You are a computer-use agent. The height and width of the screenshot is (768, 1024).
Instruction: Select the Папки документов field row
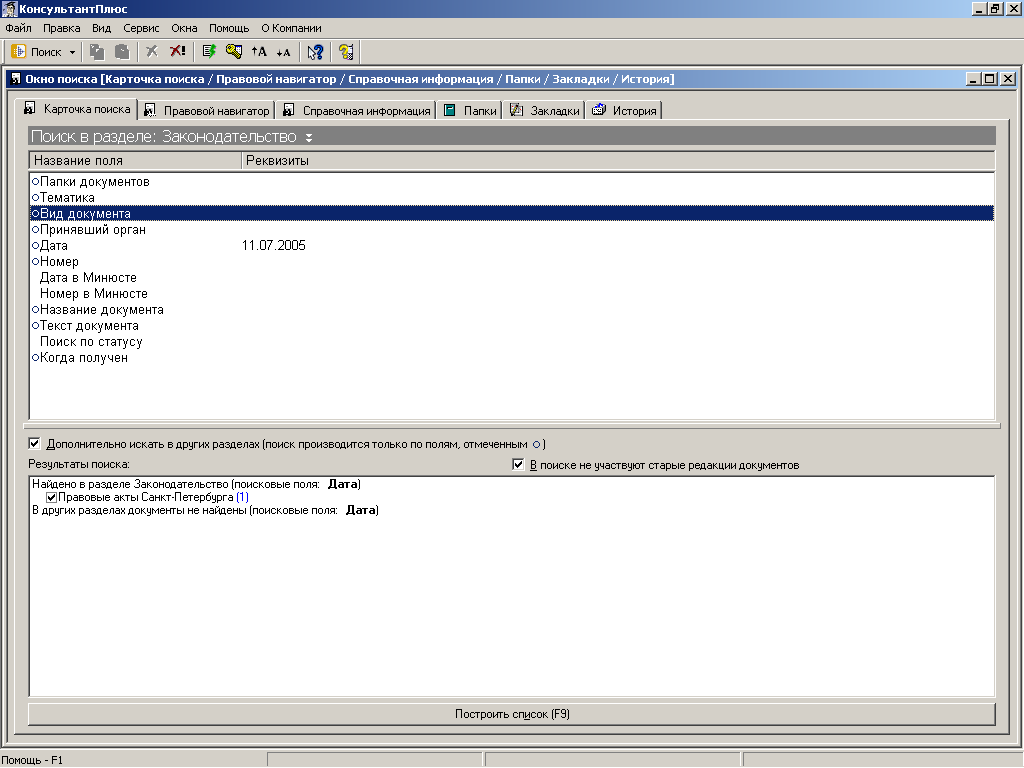pyautogui.click(x=512, y=182)
